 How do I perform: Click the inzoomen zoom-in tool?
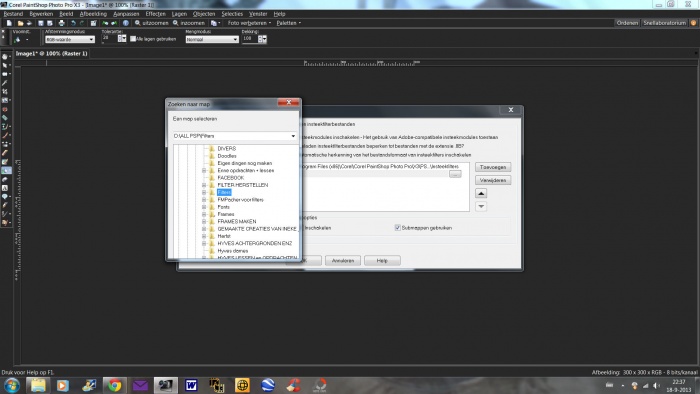coord(189,23)
